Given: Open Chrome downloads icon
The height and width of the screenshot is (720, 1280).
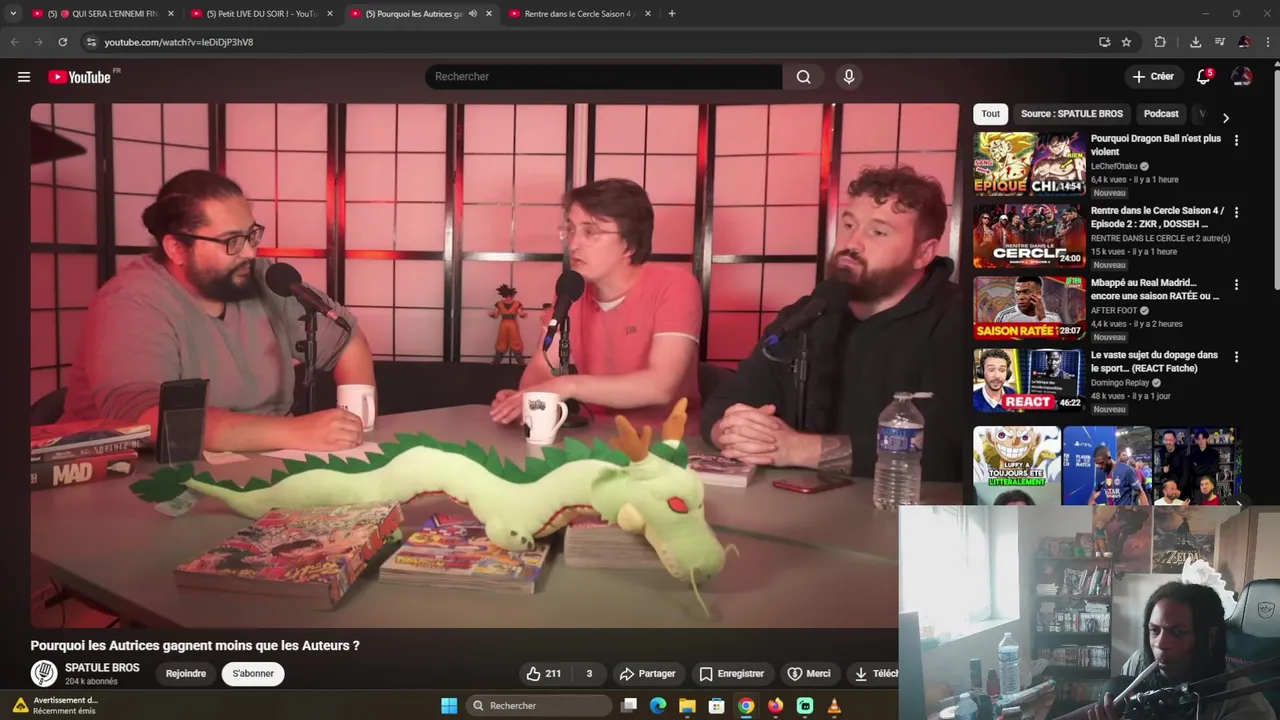Looking at the screenshot, I should 1195,42.
